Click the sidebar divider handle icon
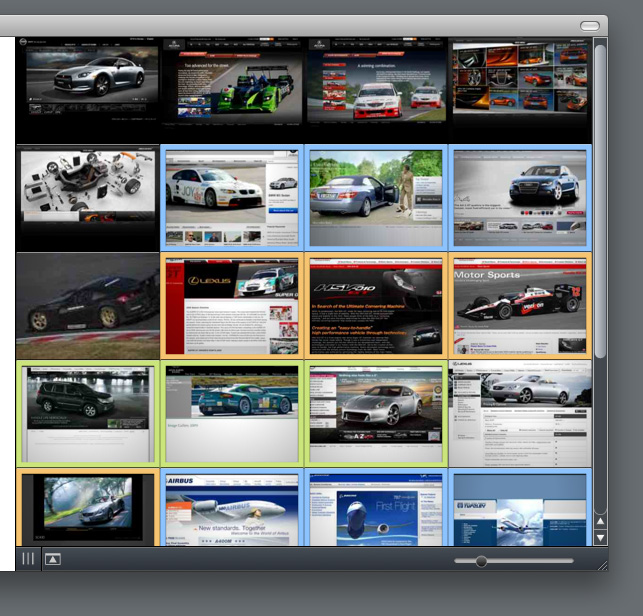The width and height of the screenshot is (643, 616). point(28,558)
